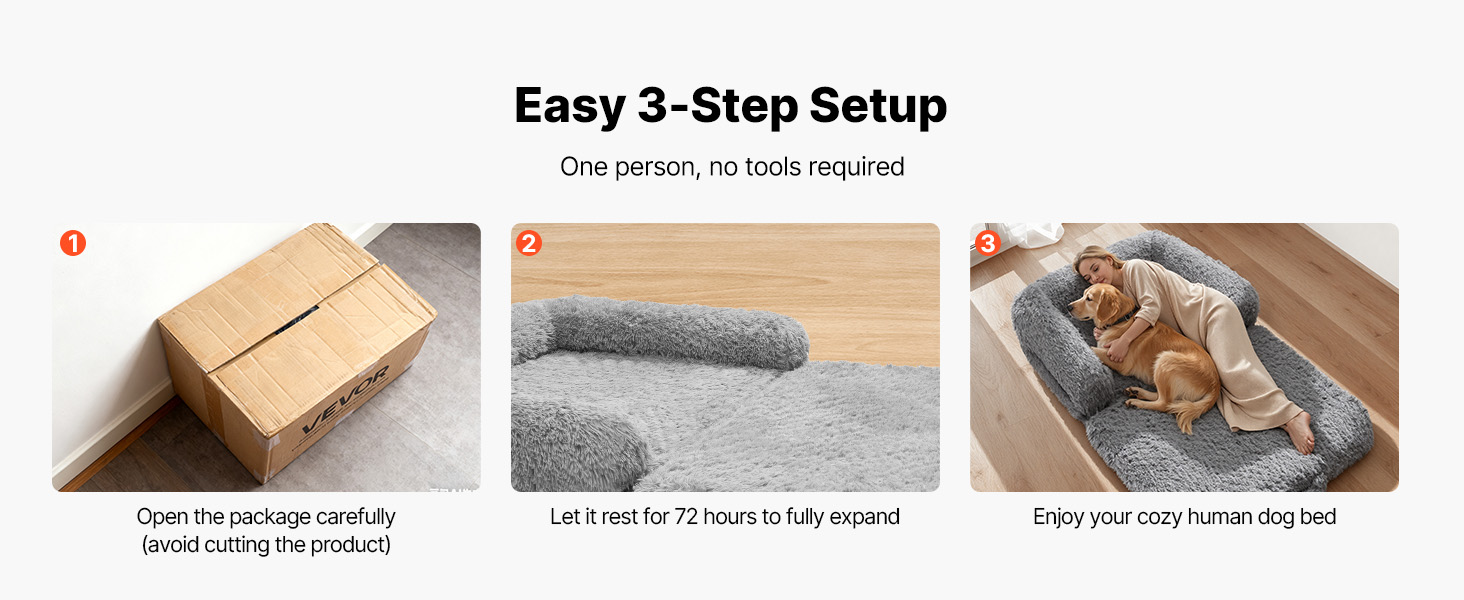The width and height of the screenshot is (1464, 600).
Task: Click the orange step 2 badge
Action: click(x=529, y=243)
